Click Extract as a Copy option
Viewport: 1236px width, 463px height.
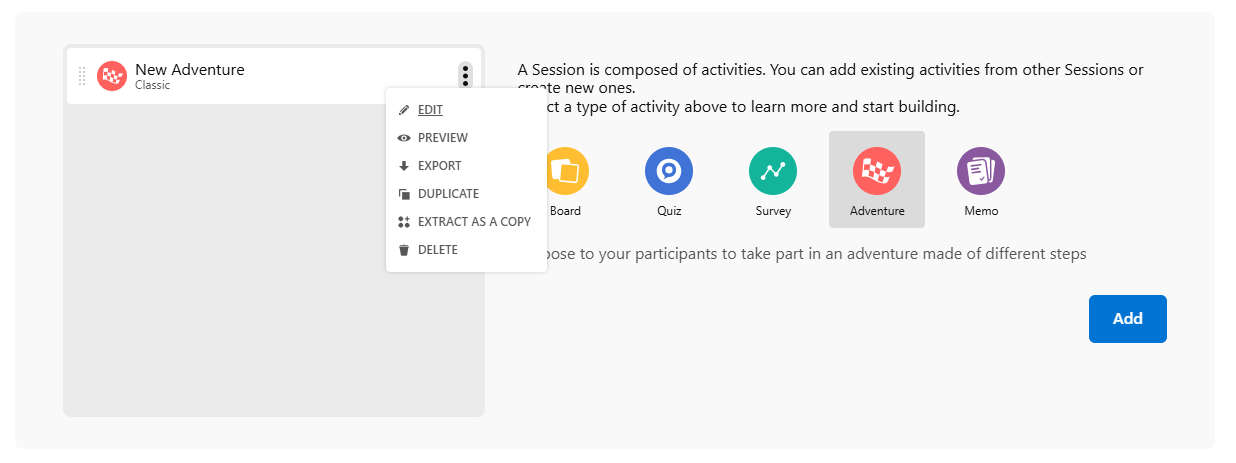[474, 222]
